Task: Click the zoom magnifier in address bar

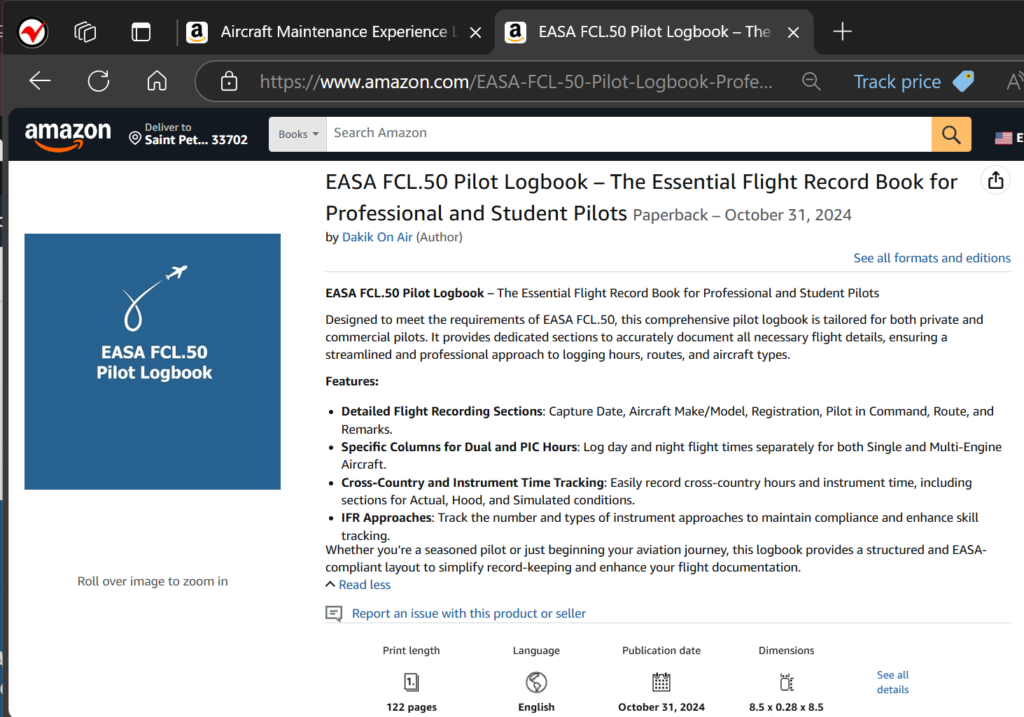Action: pos(811,81)
